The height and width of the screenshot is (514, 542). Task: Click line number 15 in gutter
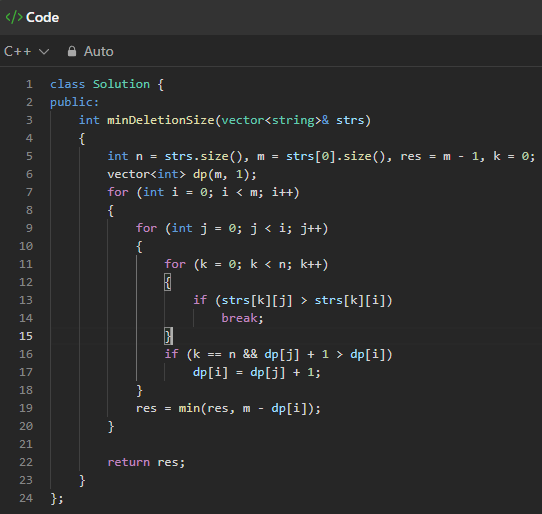point(26,336)
